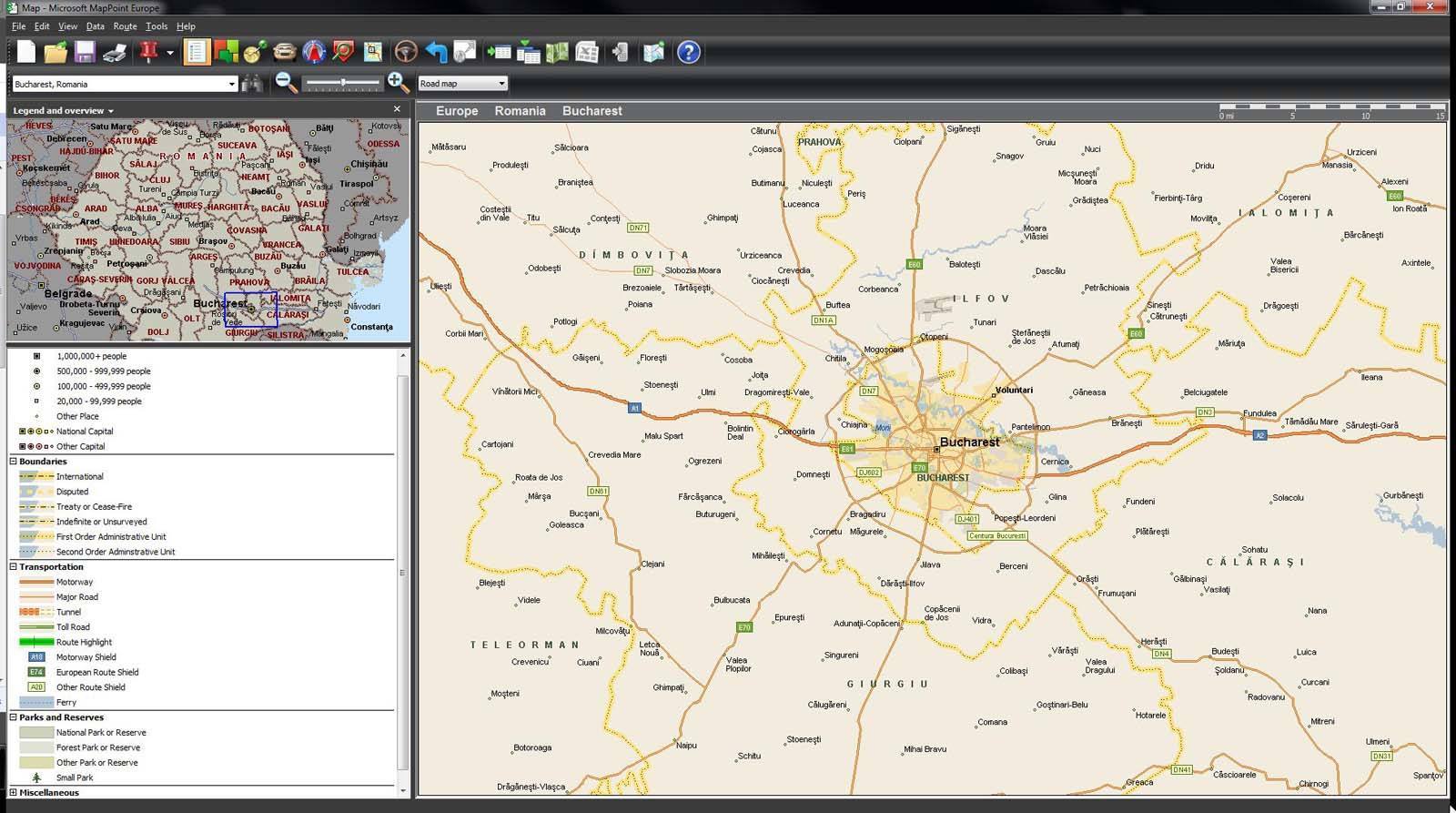Screen dimensions: 1456x813
Task: Click the Bucharest city label on map
Action: tap(969, 442)
